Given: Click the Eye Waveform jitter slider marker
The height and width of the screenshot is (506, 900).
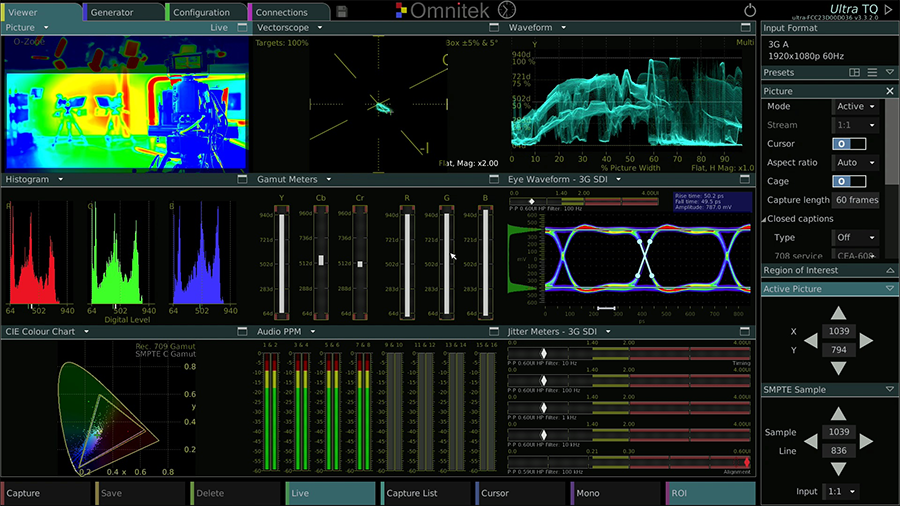Looking at the screenshot, I should [x=532, y=201].
